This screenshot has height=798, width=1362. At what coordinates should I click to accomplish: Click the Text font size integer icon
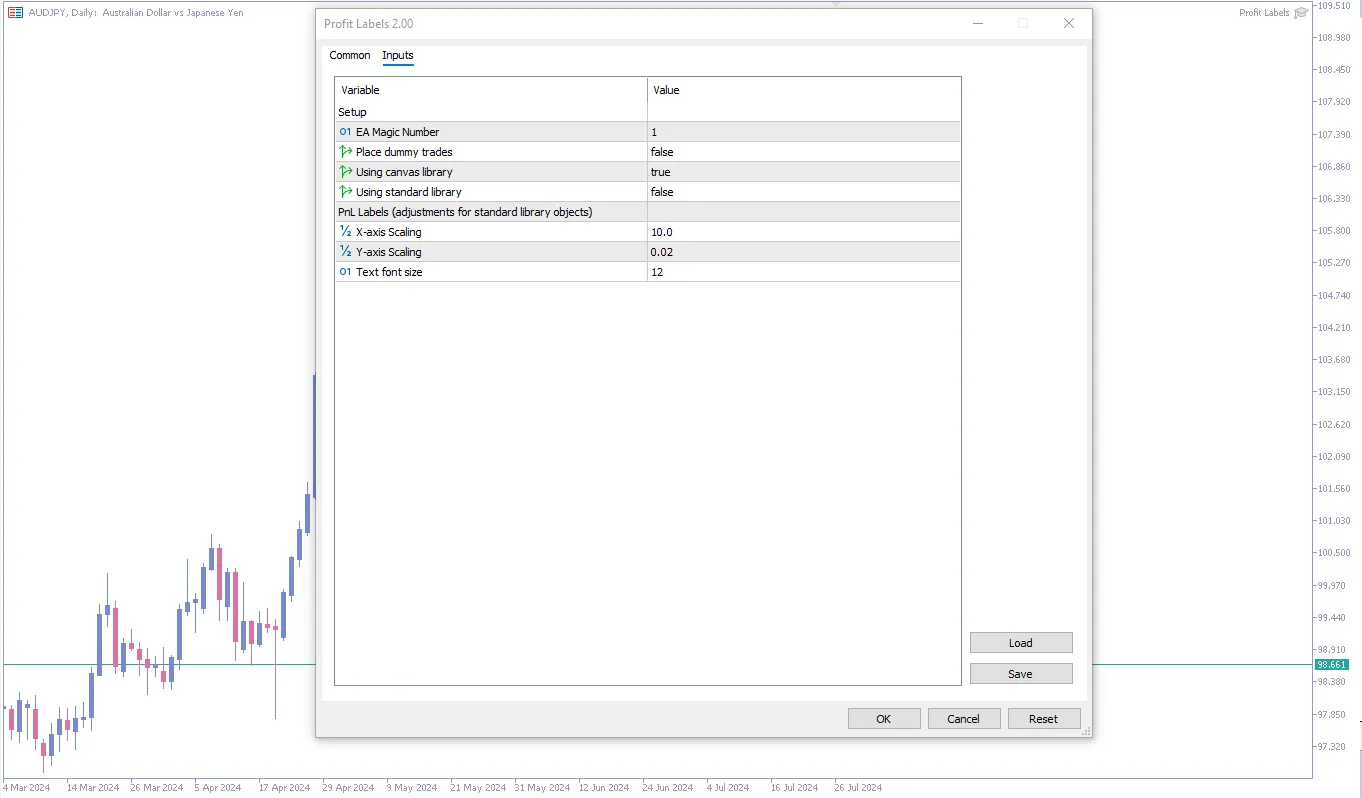pos(345,272)
